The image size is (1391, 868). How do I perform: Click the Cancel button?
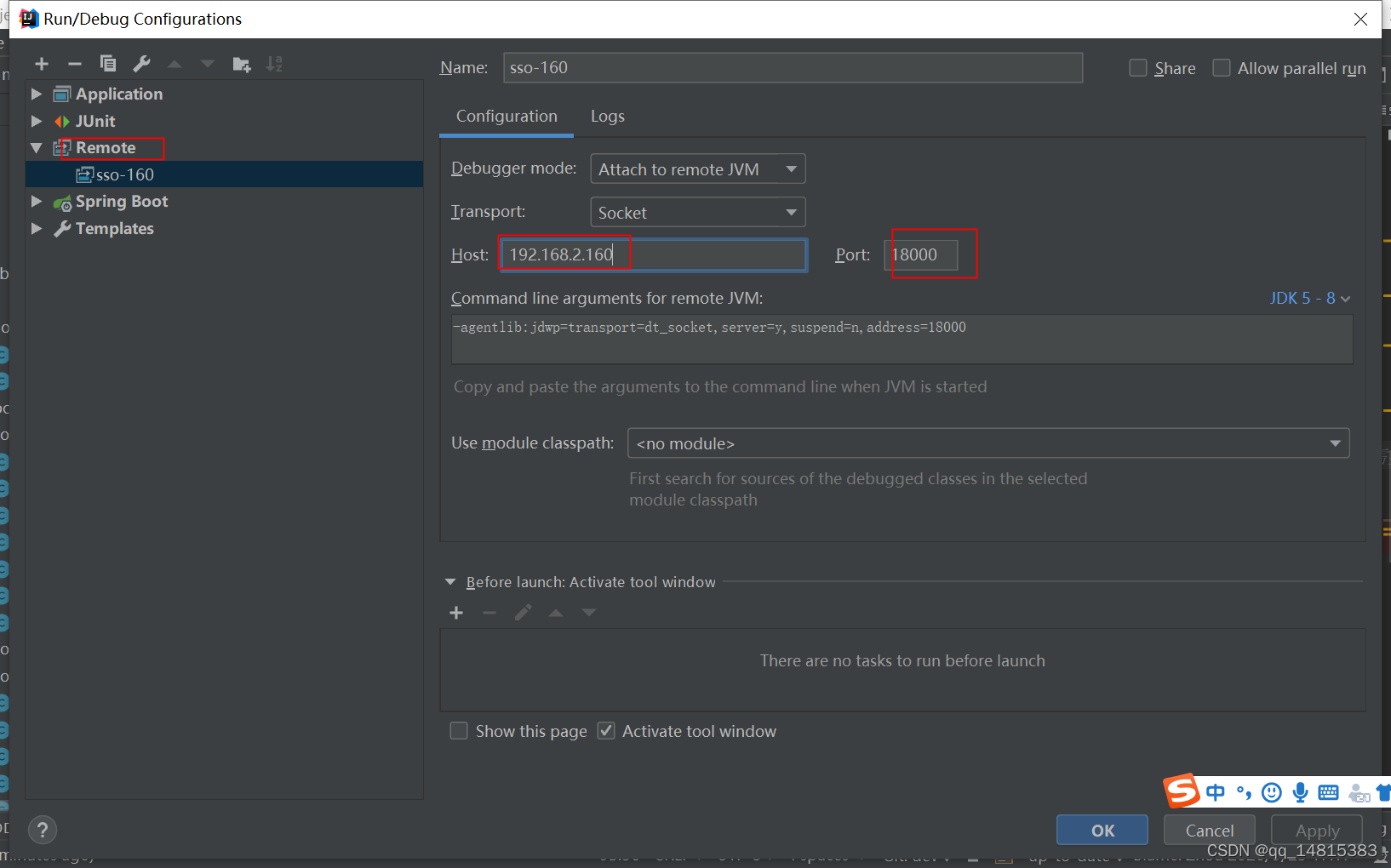click(1209, 831)
